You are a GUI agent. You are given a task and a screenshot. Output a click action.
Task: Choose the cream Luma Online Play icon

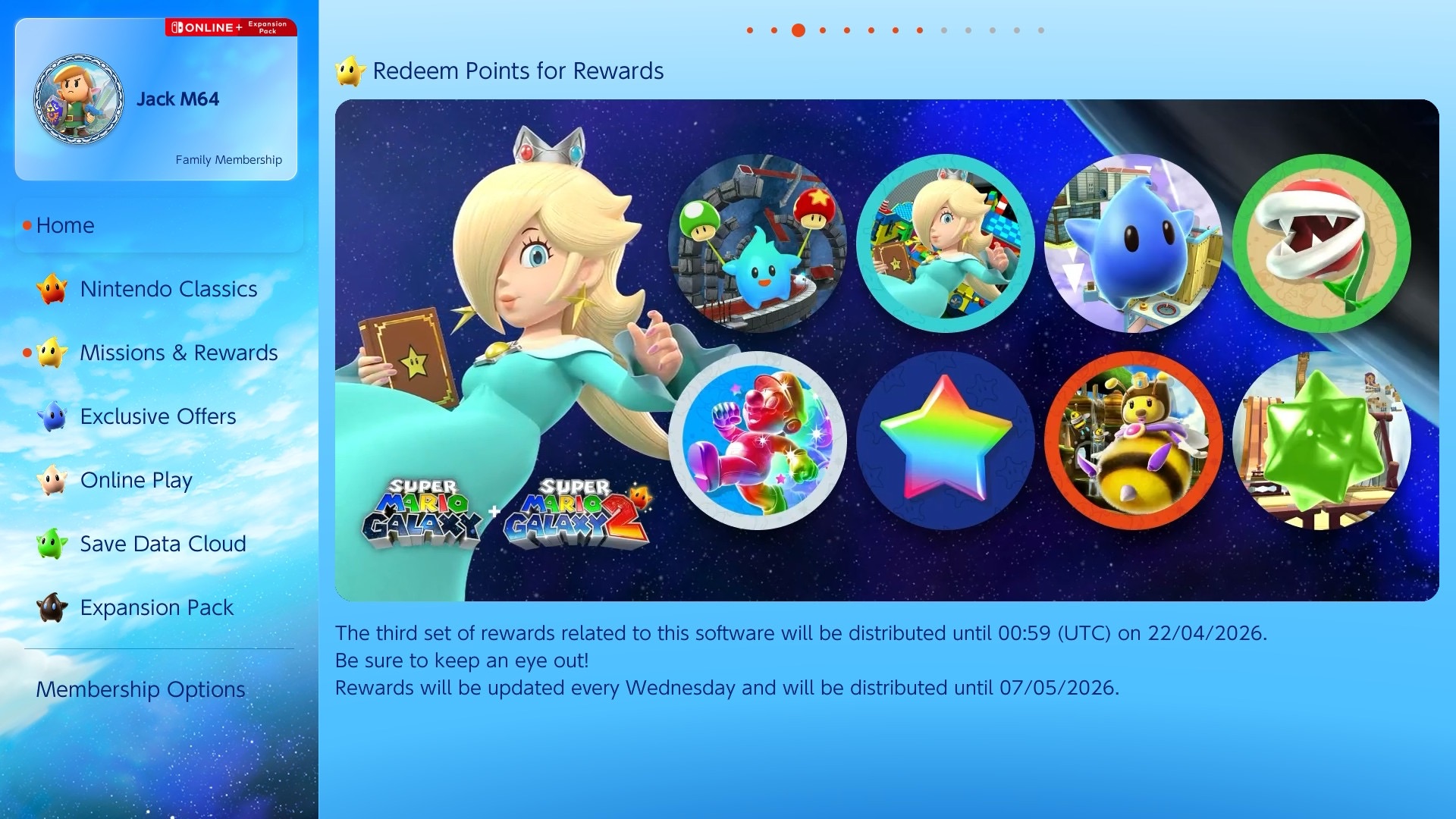pyautogui.click(x=52, y=480)
